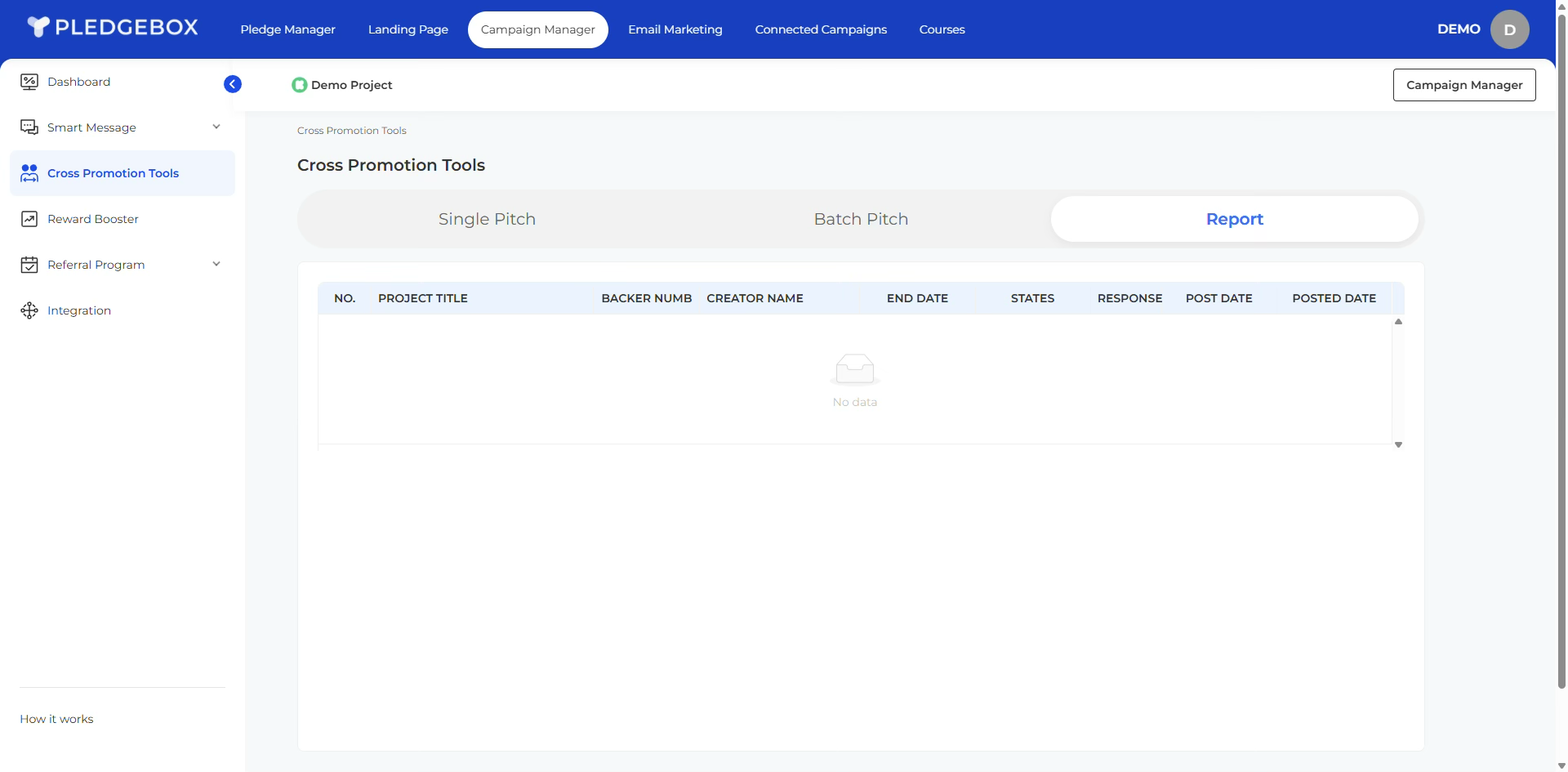Click the CREATOR NAME column header
The height and width of the screenshot is (772, 1568).
click(x=755, y=298)
